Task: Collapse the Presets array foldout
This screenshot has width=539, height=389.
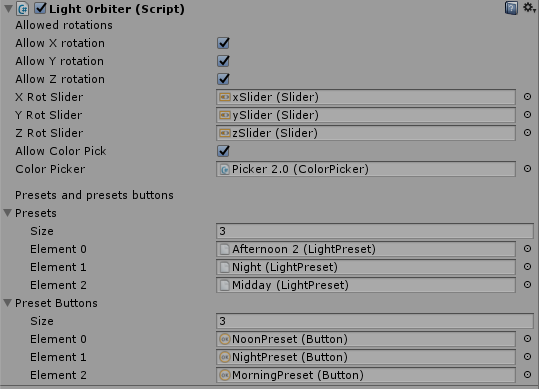Action: 8,213
